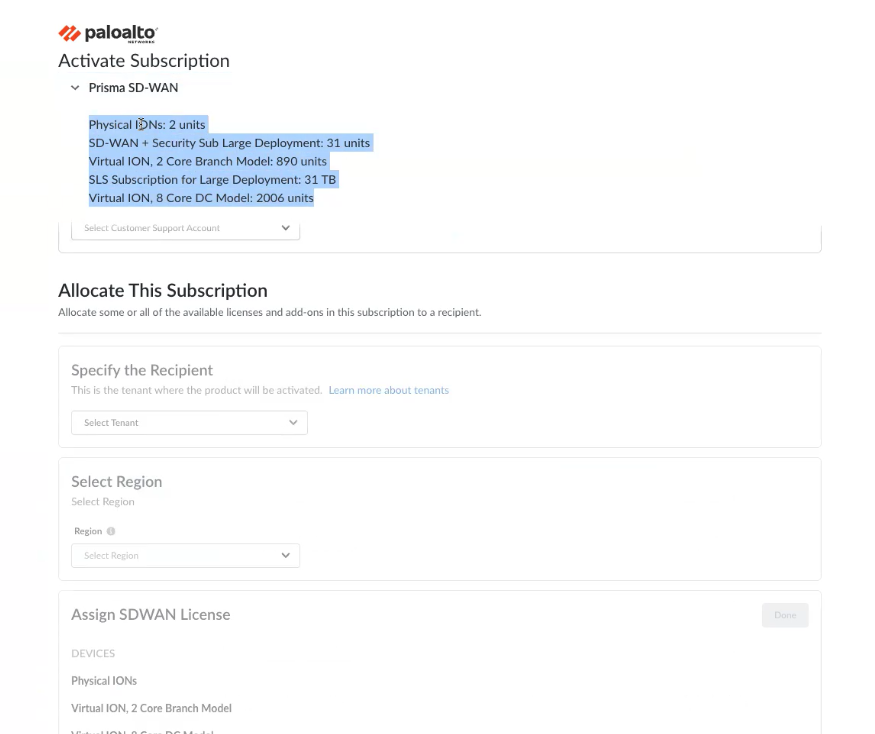Screen dimensions: 875x734
Task: Click the Assign SDWAN License heading
Action: (x=150, y=615)
